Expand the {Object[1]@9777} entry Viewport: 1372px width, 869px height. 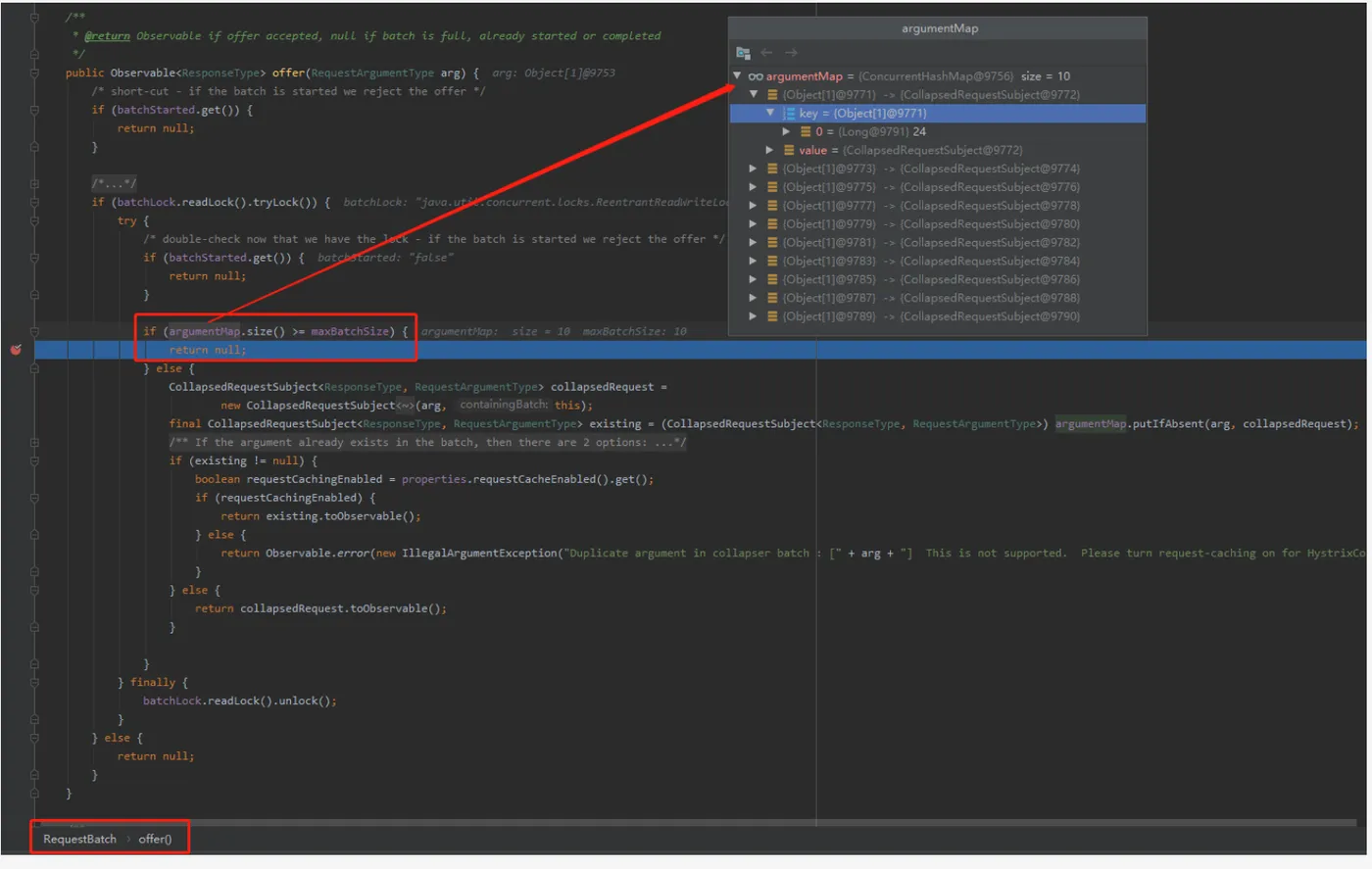click(x=753, y=206)
